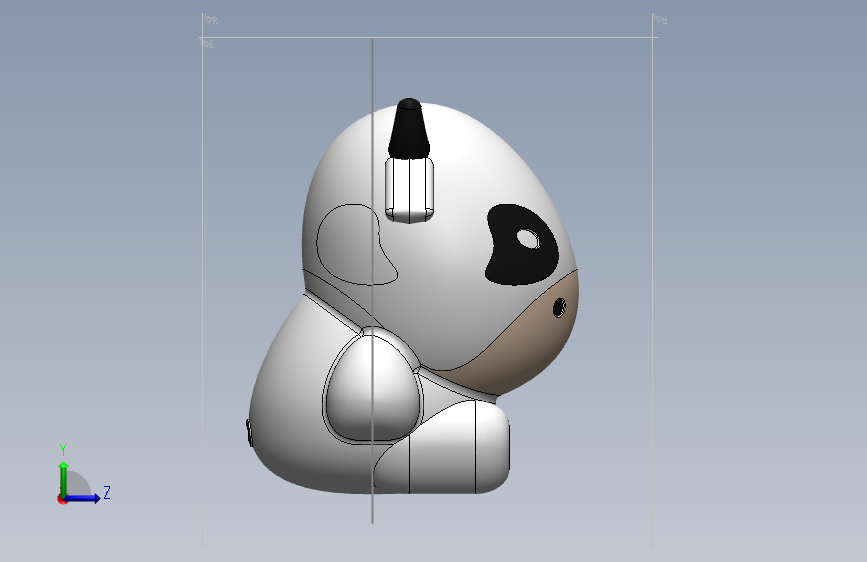Click the white cylinder below the horn
Viewport: 867px width, 562px height.
tap(409, 190)
